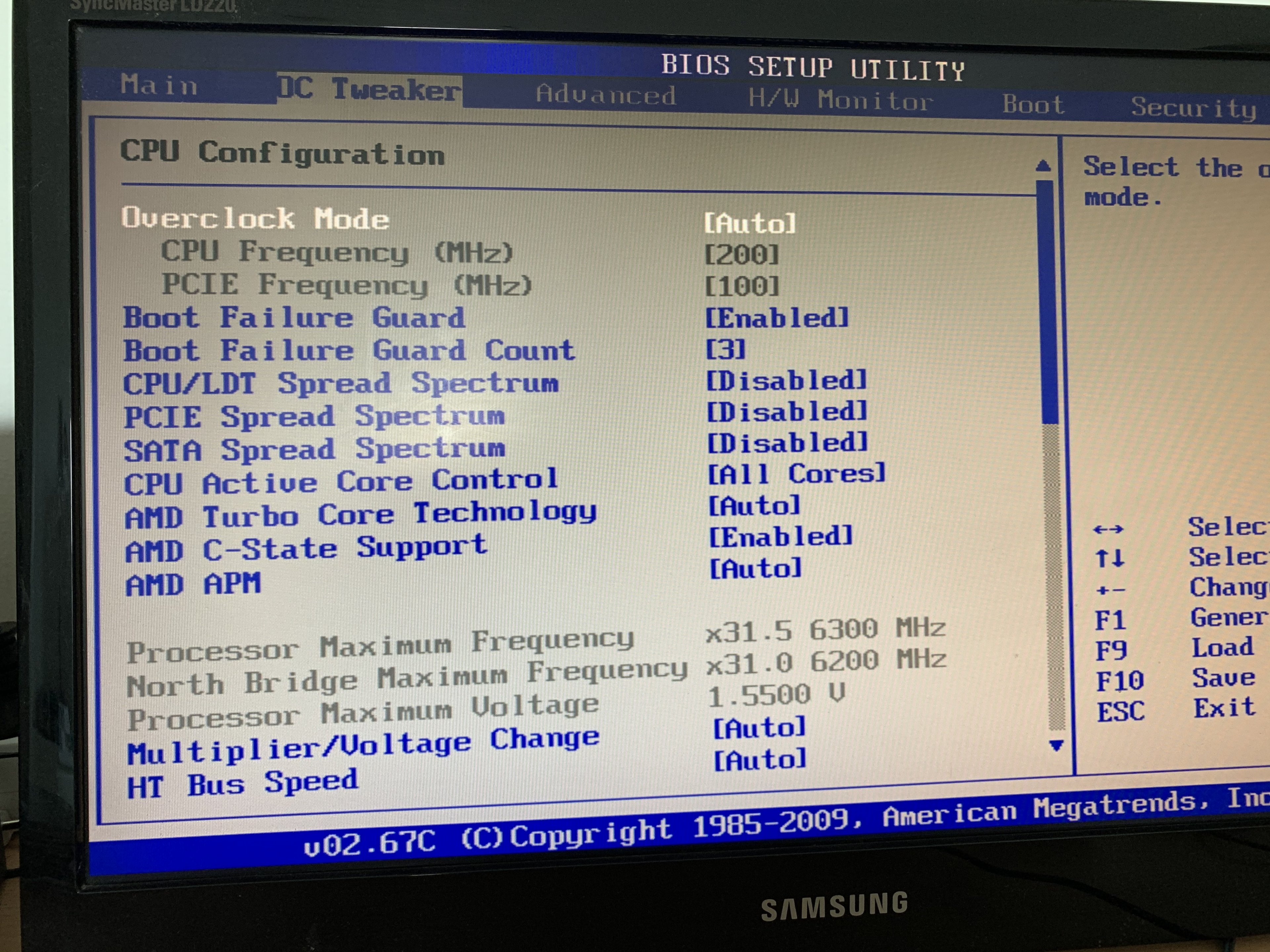Open the Boot tab

pyautogui.click(x=1033, y=105)
